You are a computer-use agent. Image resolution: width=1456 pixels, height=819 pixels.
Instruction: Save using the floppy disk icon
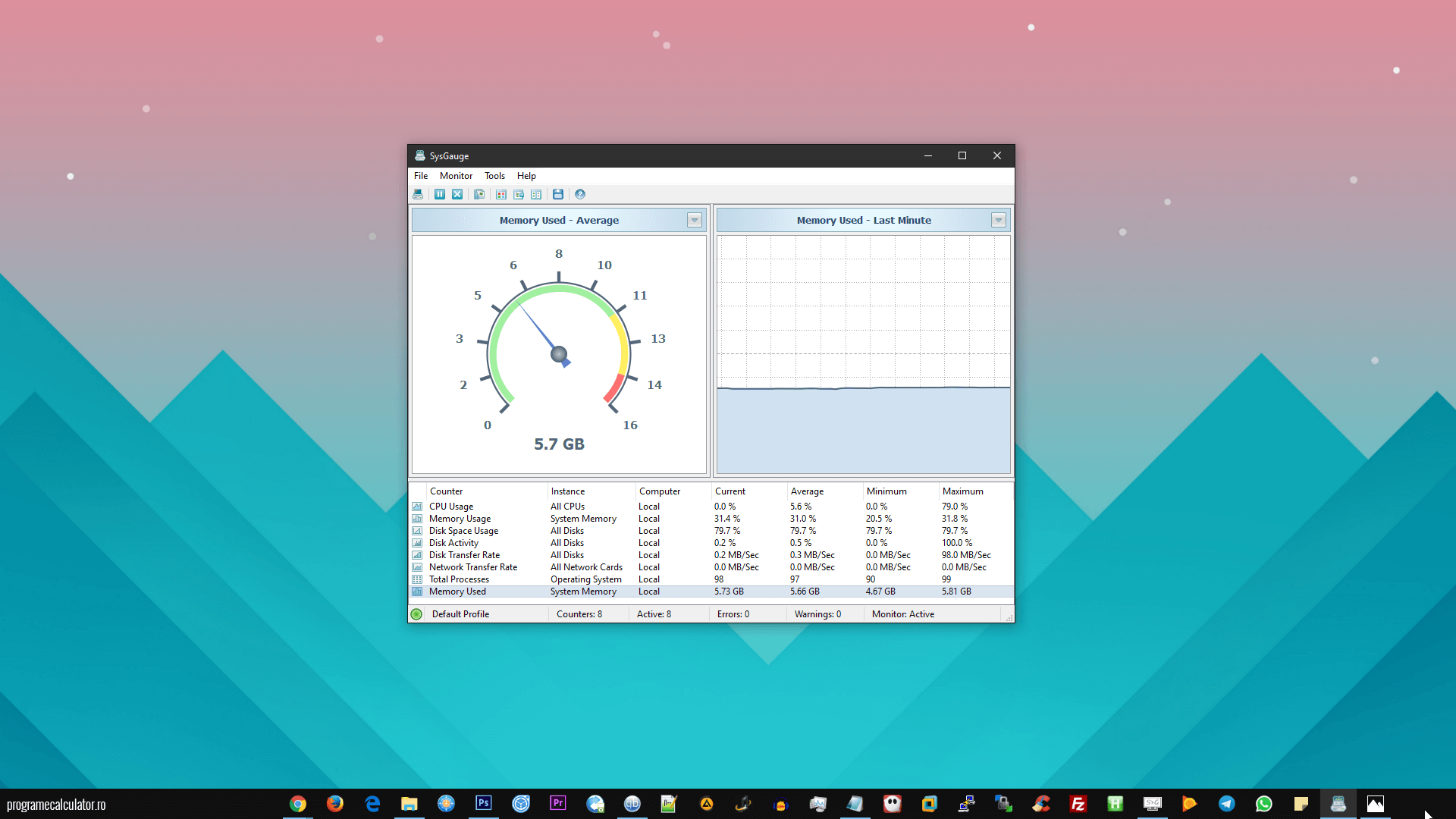(x=558, y=194)
